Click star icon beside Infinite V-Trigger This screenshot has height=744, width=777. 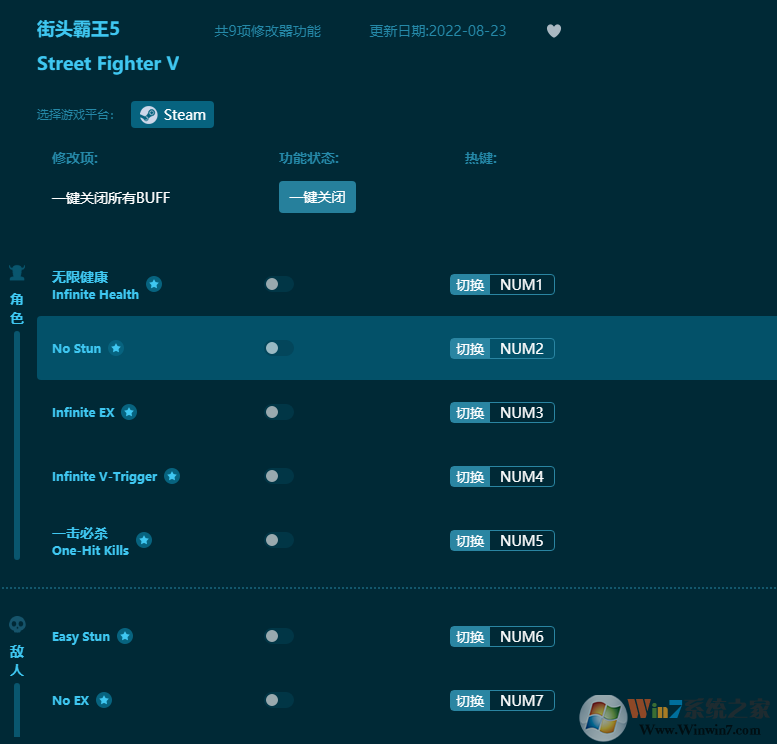pyautogui.click(x=172, y=476)
